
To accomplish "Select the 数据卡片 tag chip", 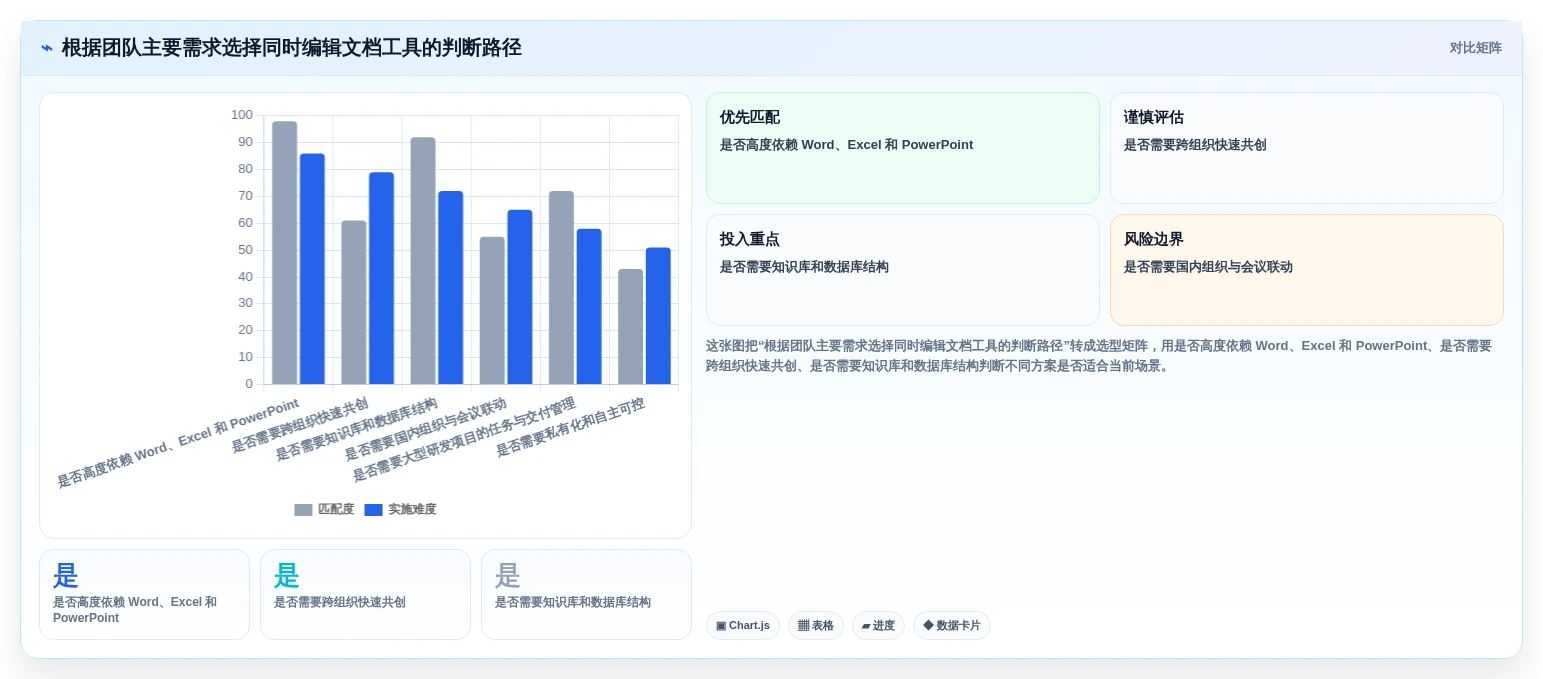I will [x=951, y=625].
